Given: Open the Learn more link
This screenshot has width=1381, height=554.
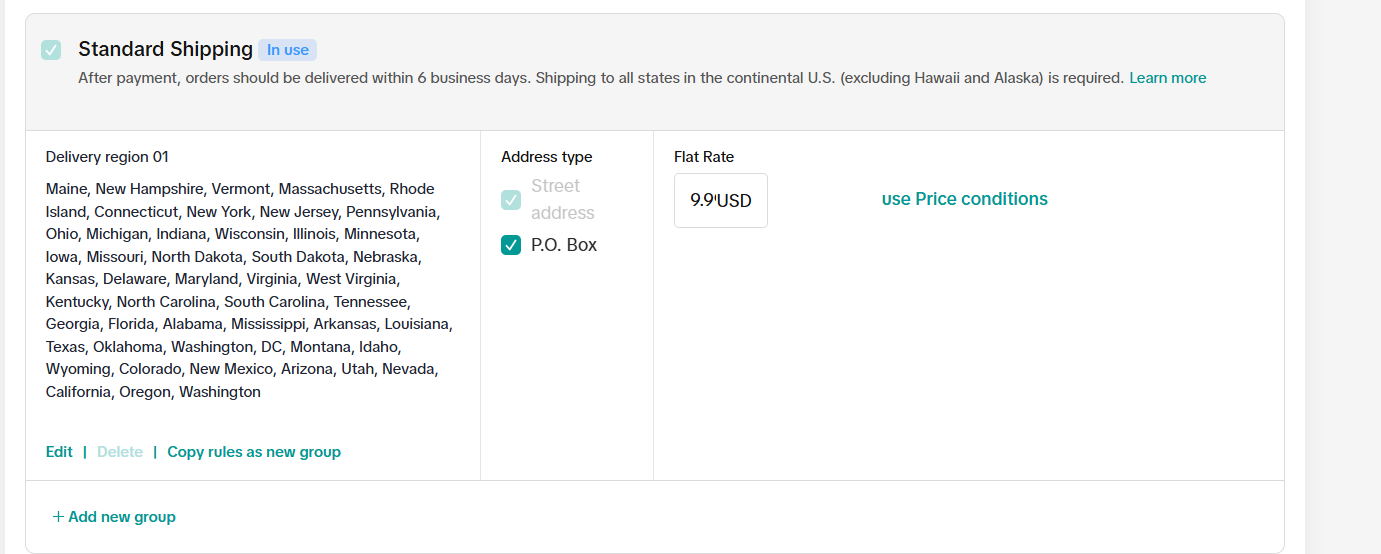Looking at the screenshot, I should (x=1167, y=78).
